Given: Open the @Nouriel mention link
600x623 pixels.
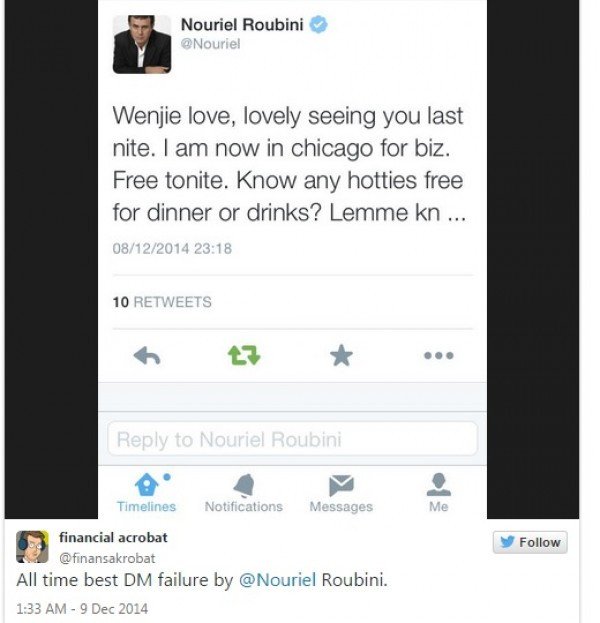Looking at the screenshot, I should (x=275, y=580).
